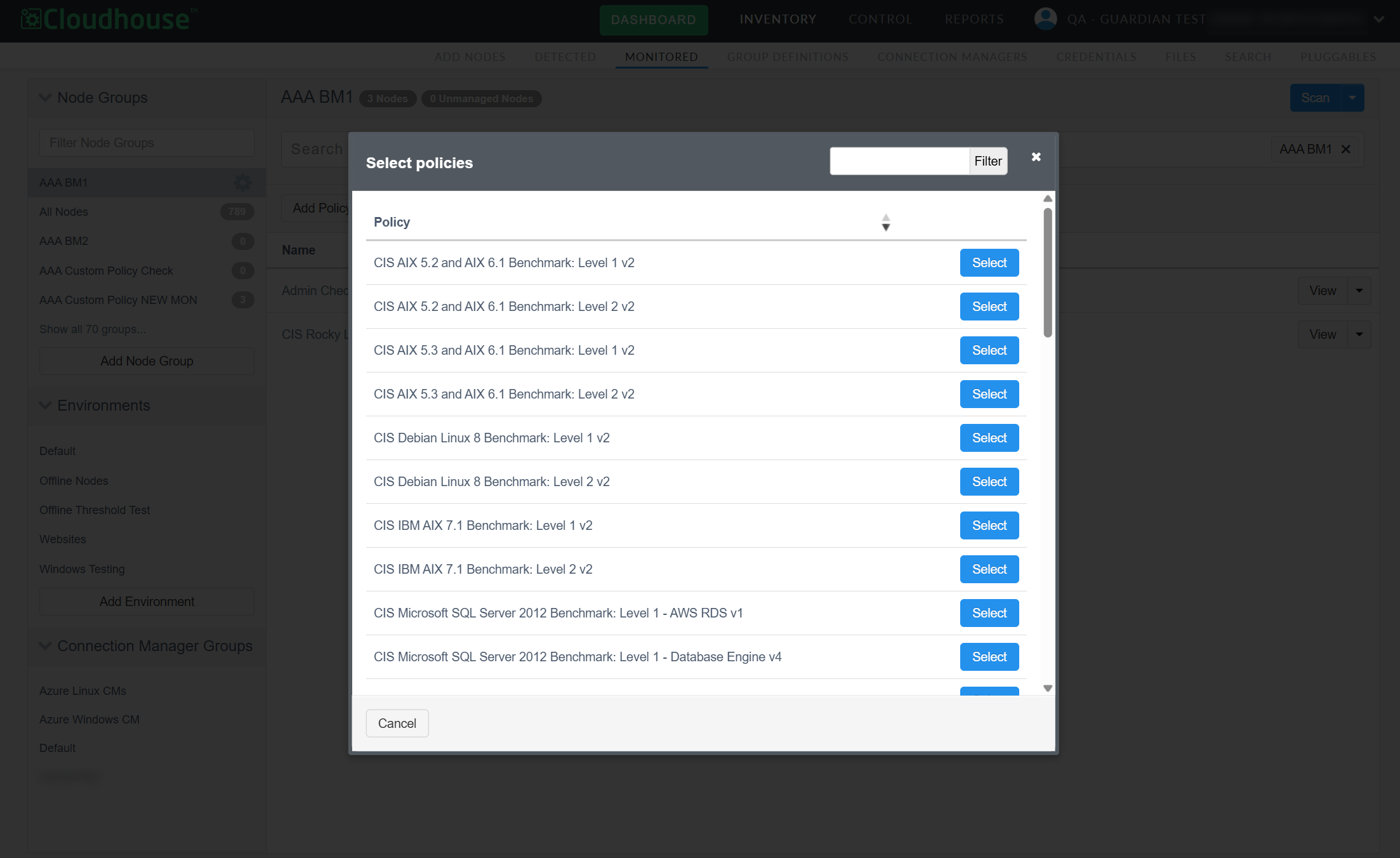Image resolution: width=1400 pixels, height=858 pixels.
Task: Open the Reports menu
Action: (x=974, y=20)
